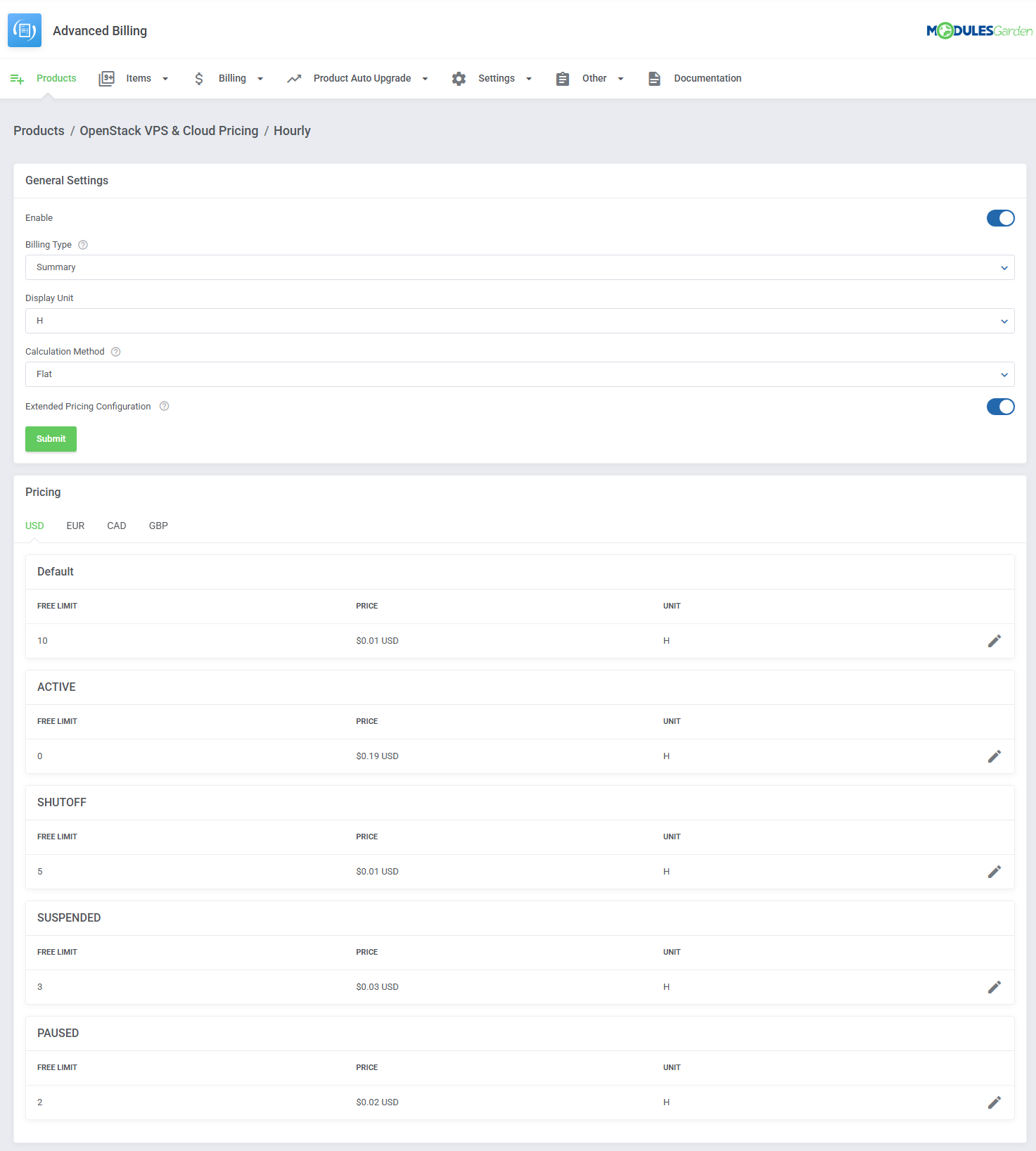Screen dimensions: 1036x1151
Task: Click the Documentation file icon
Action: point(654,79)
